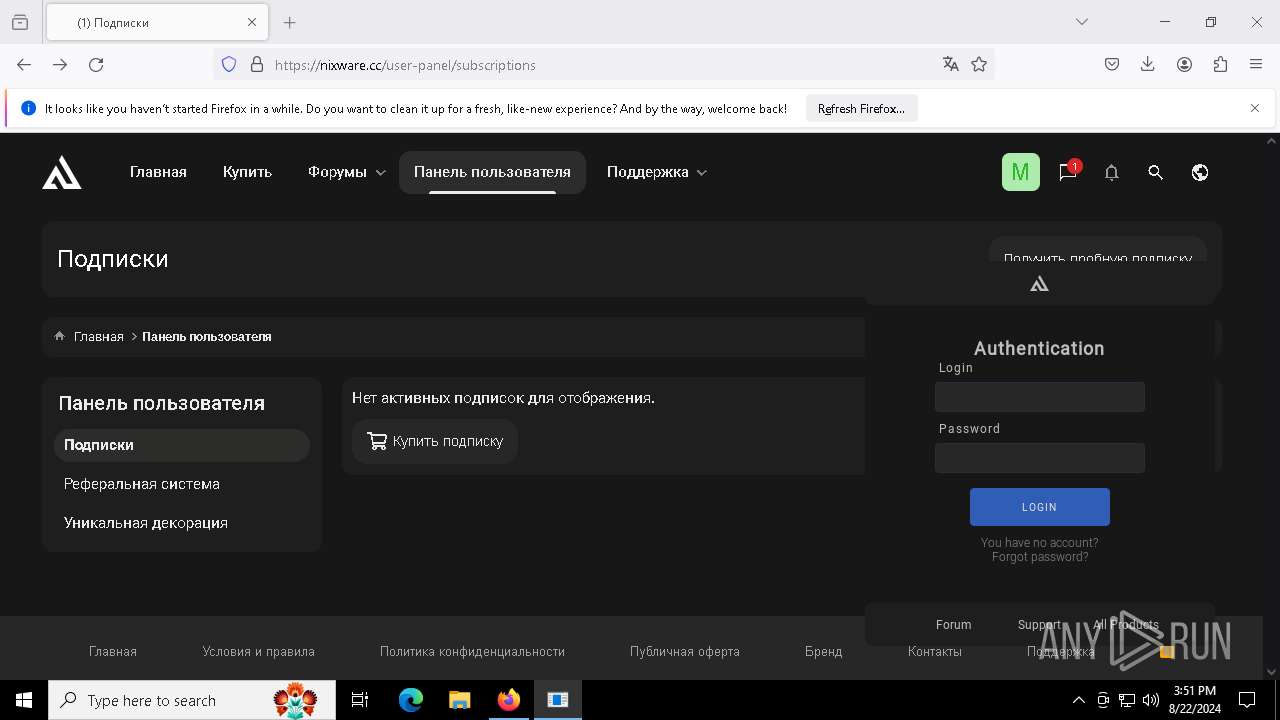Screen dimensions: 1280x720
Task: Open the Pocket save icon
Action: 1111,64
